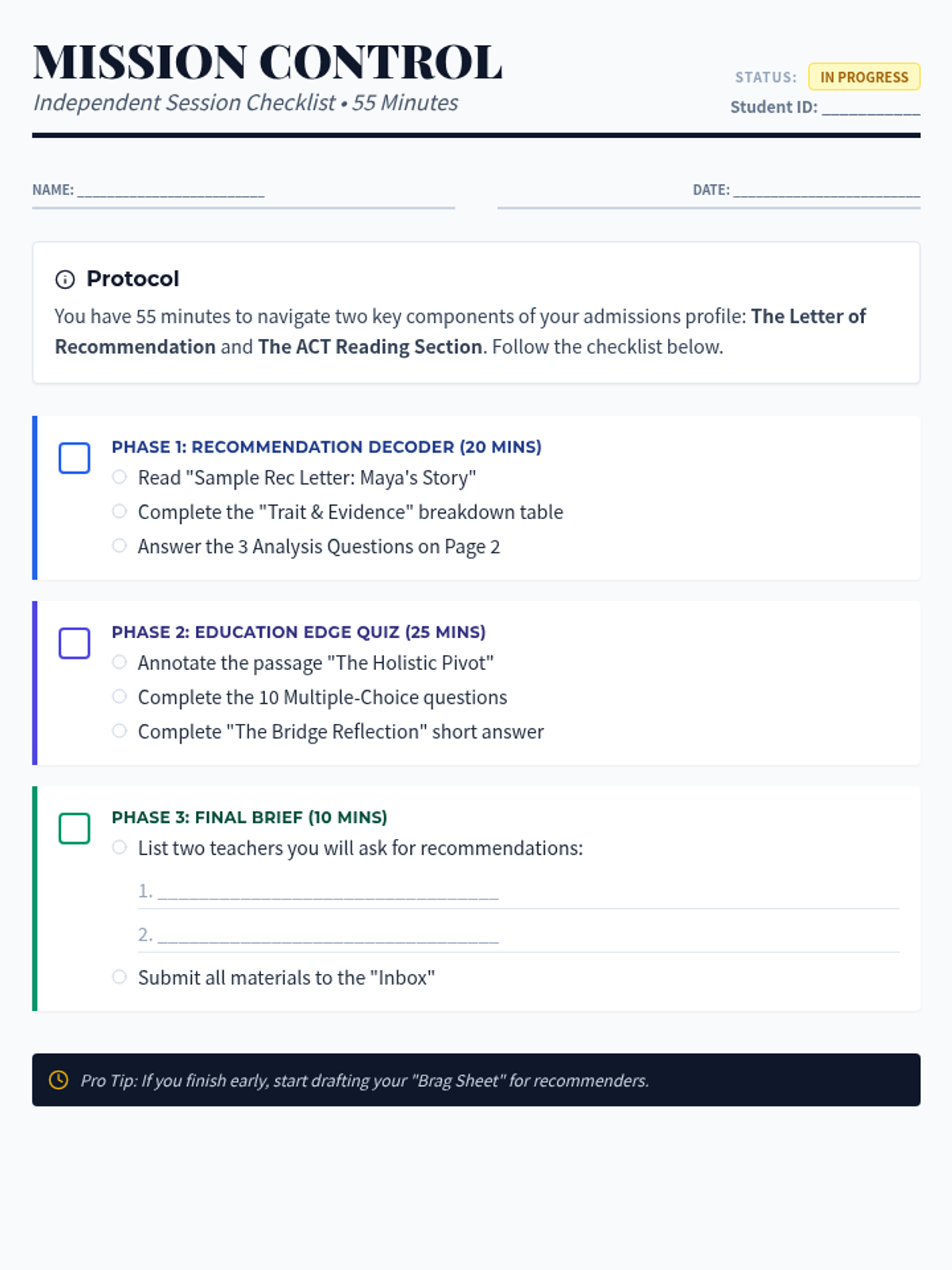Mark 'Annotate the passage' item complete
This screenshot has width=952, height=1270.
tap(119, 662)
